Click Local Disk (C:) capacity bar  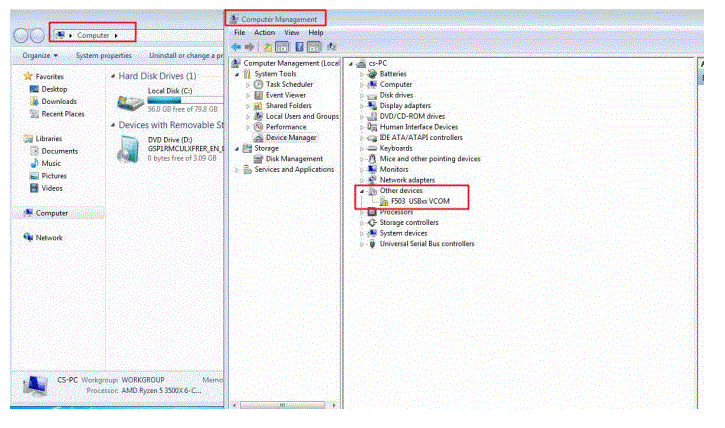(x=185, y=100)
